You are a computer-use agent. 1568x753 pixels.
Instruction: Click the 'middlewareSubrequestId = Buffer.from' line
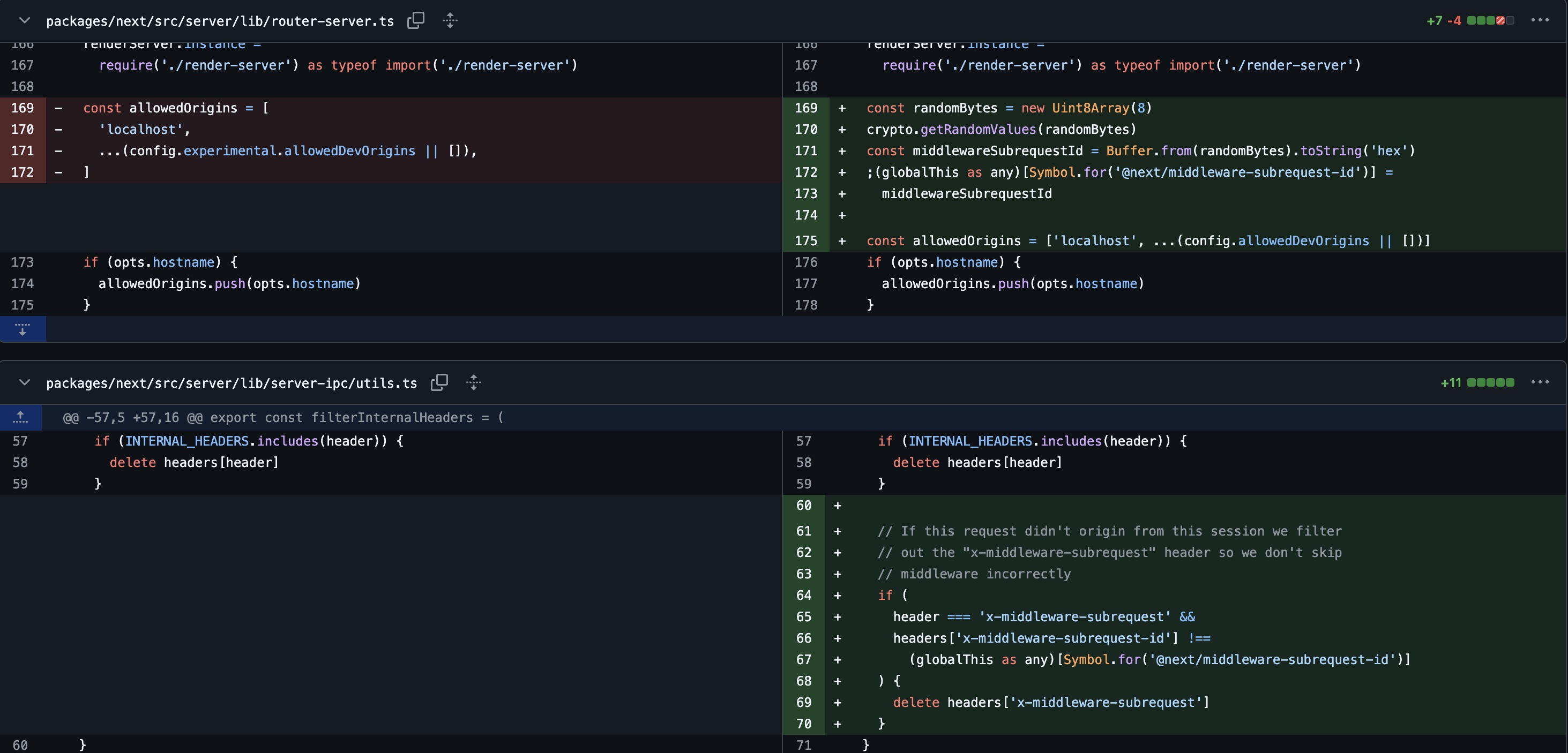point(1141,150)
